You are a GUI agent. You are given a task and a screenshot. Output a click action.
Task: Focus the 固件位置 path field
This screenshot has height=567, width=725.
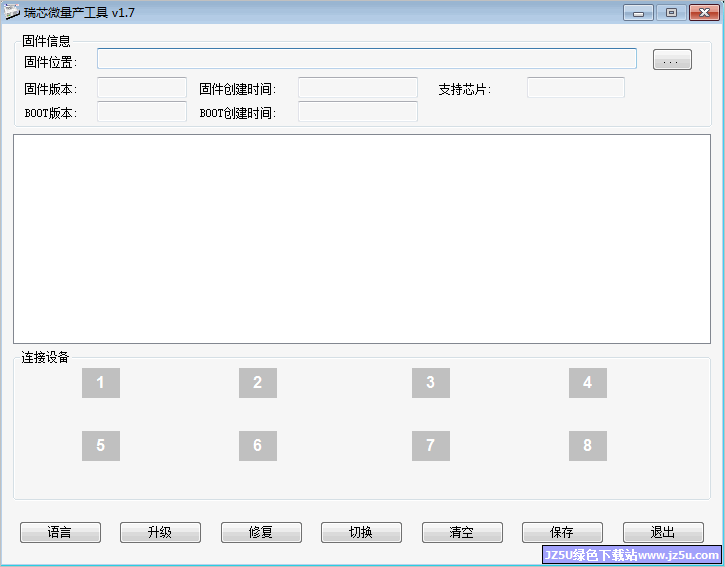pos(367,59)
